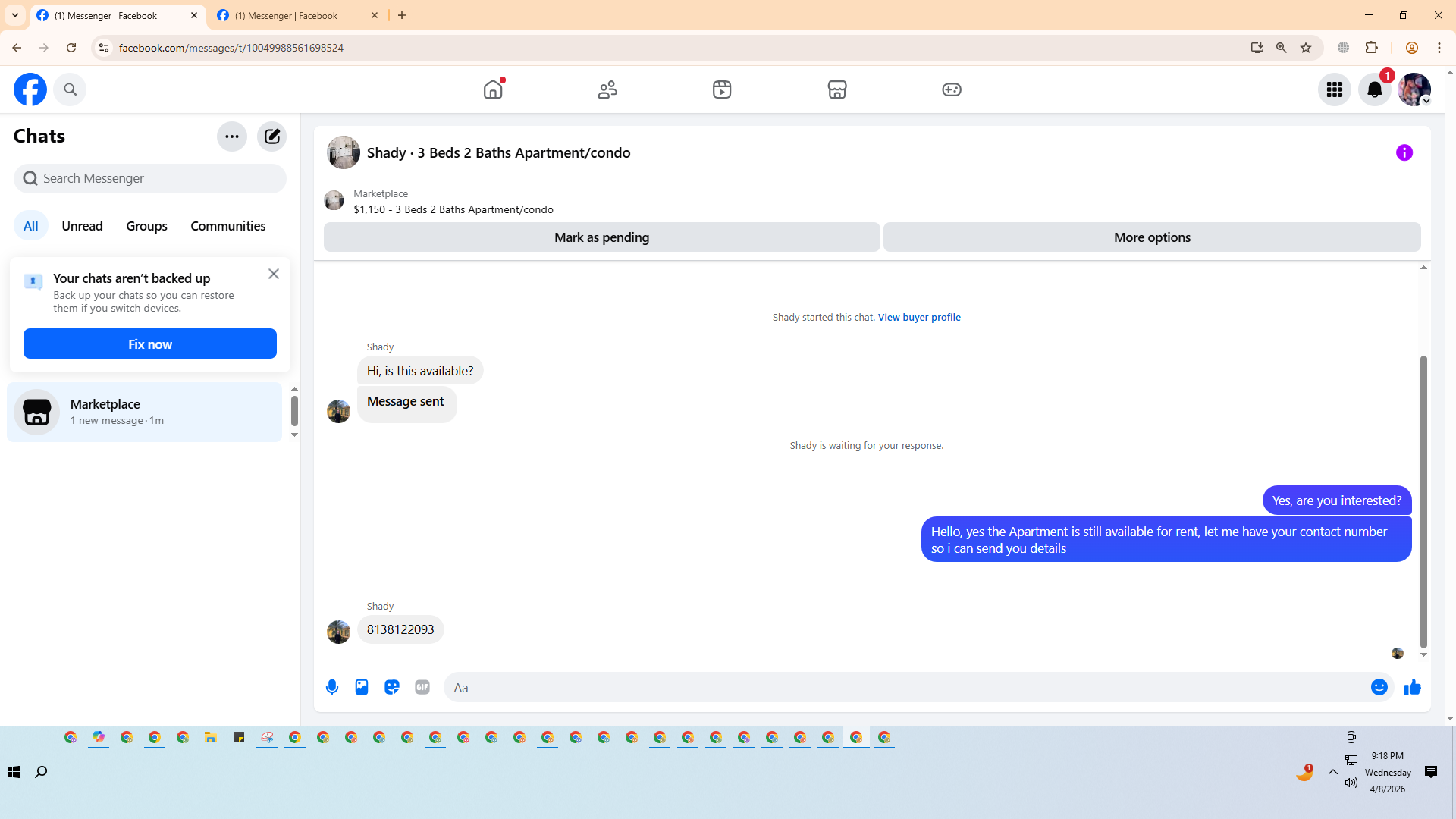Send a thumbs-up like
The width and height of the screenshot is (1456, 819).
point(1412,687)
